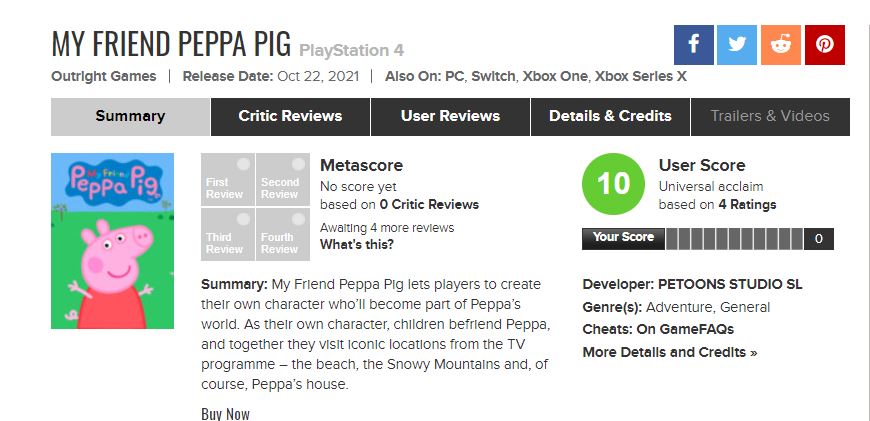
Task: Go to the User Reviews tab
Action: coord(450,116)
